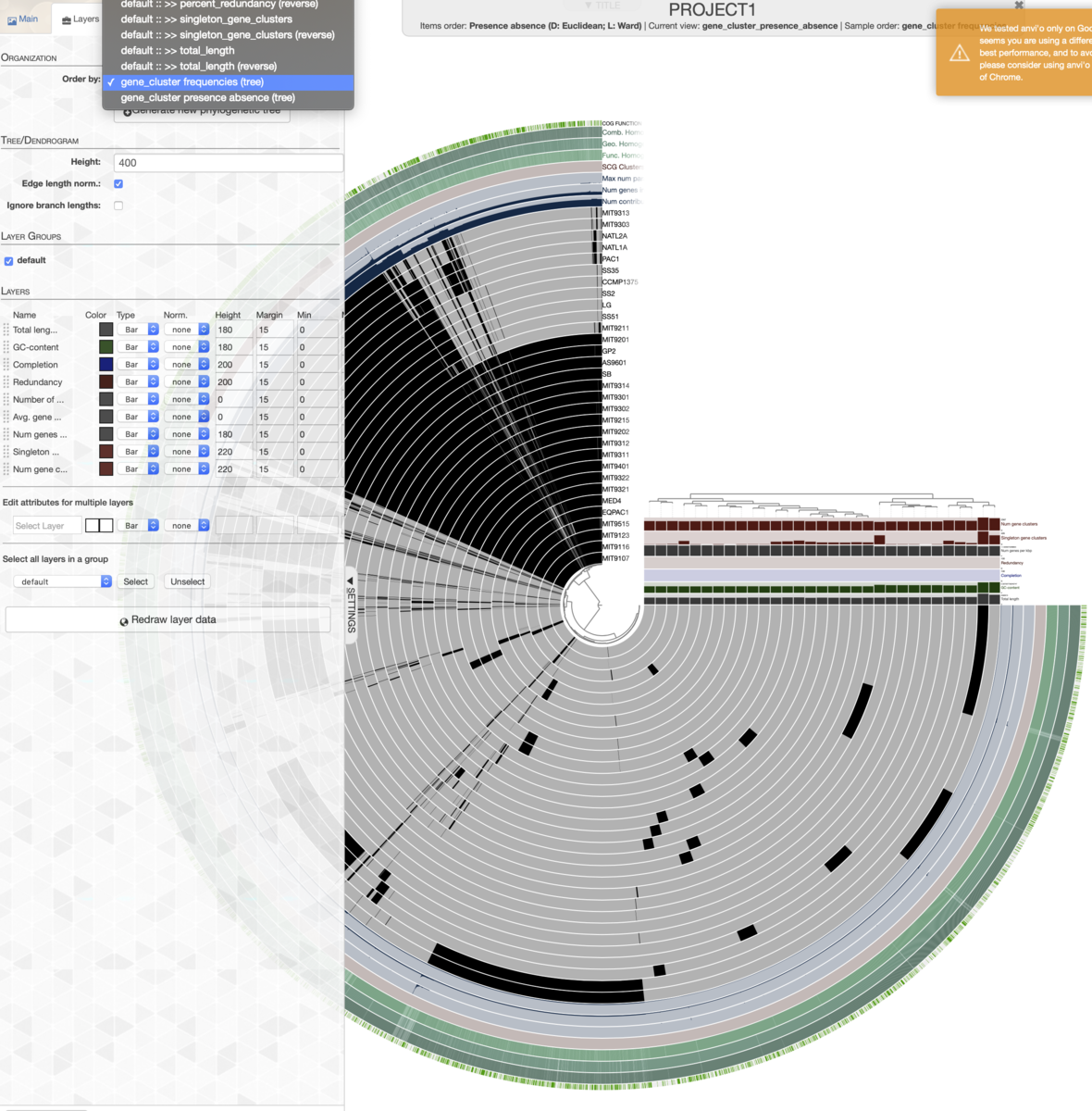Click Margin field of GC-content layer
The image size is (1092, 1111).
point(275,347)
